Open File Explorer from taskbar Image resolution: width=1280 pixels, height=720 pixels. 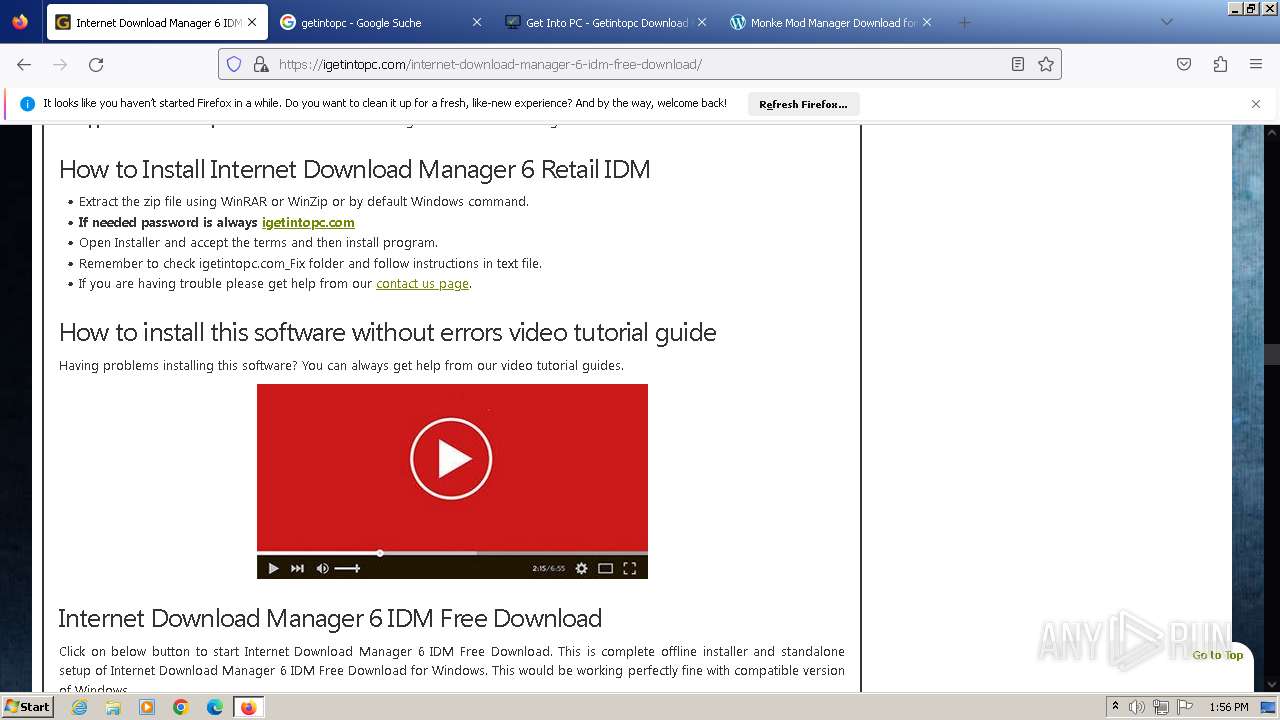[x=113, y=707]
